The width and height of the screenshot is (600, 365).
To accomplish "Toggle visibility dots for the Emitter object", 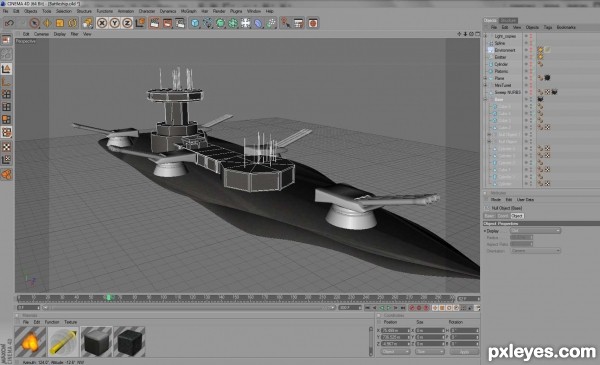I will click(x=531, y=57).
